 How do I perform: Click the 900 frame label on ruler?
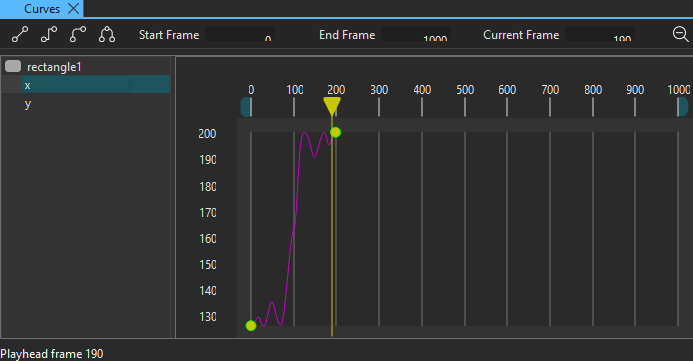coord(635,90)
